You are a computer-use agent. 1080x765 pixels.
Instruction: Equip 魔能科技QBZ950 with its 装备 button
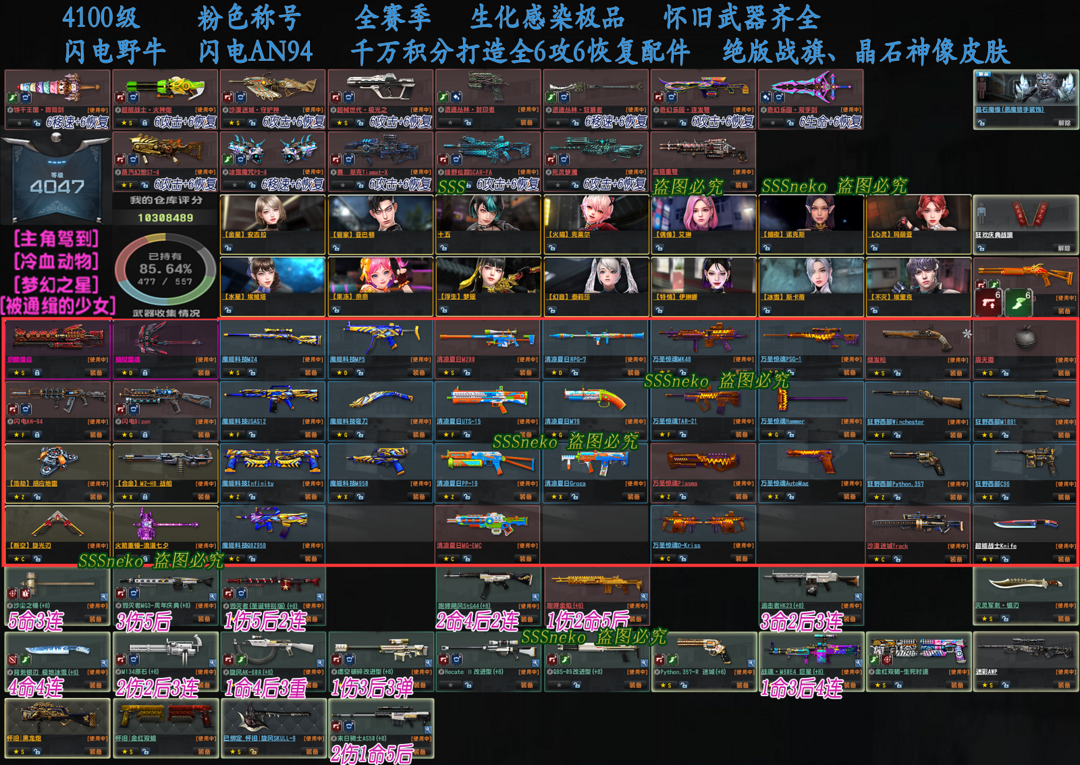pyautogui.click(x=311, y=558)
